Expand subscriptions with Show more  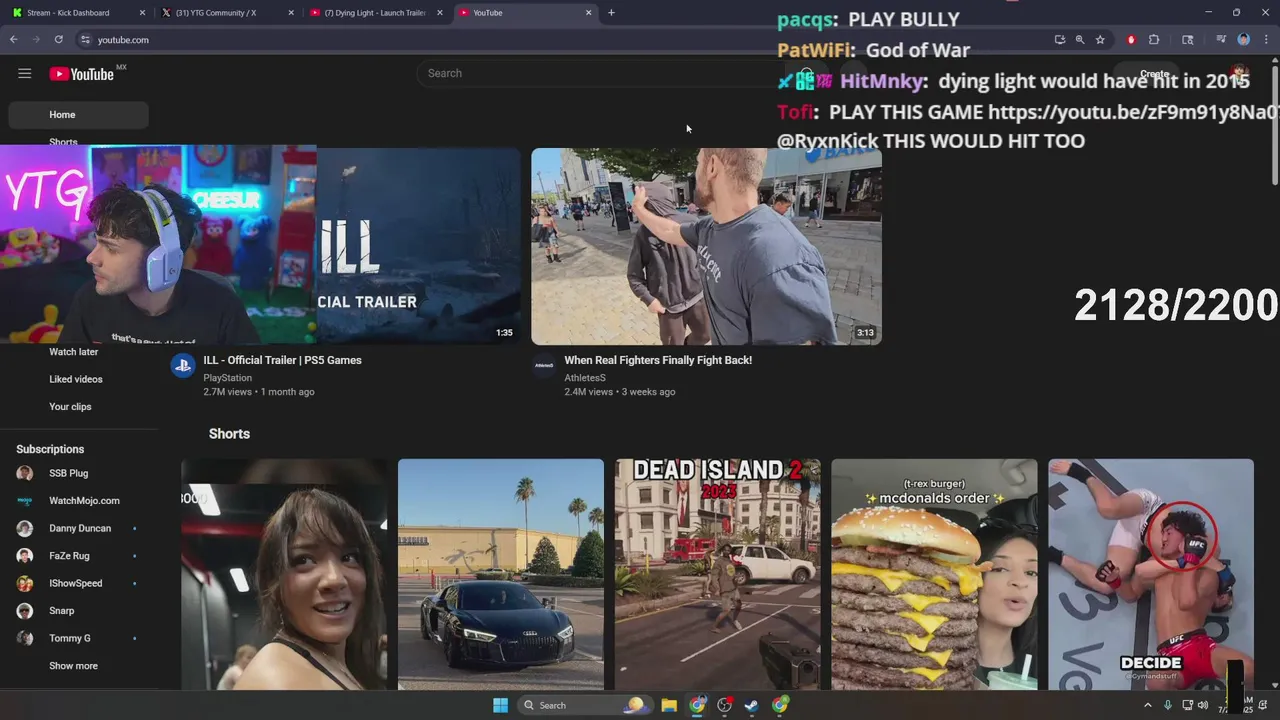[73, 666]
